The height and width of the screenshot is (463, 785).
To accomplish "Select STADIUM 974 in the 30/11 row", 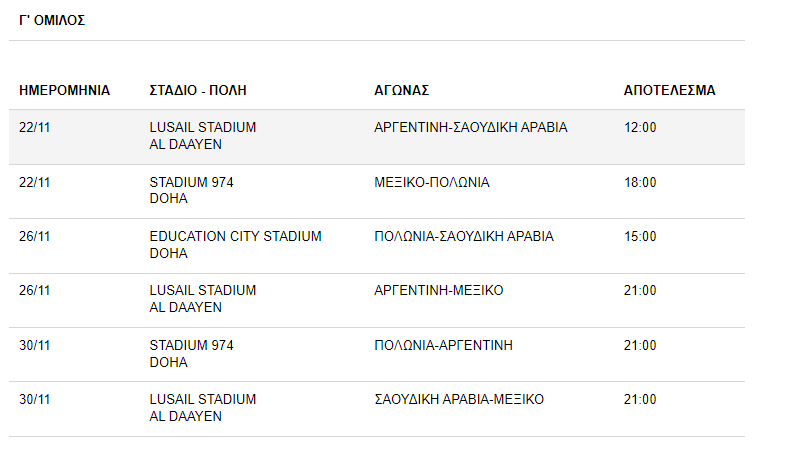I will coord(191,345).
